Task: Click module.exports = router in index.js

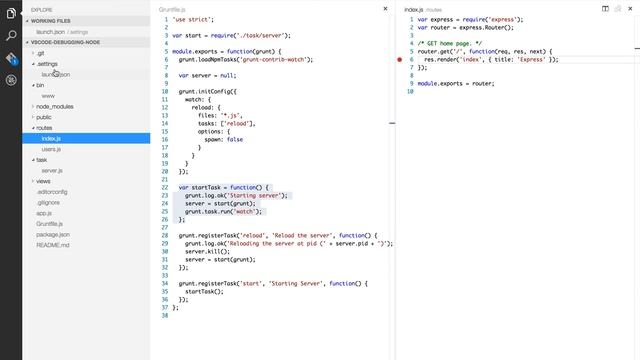Action: coord(456,84)
